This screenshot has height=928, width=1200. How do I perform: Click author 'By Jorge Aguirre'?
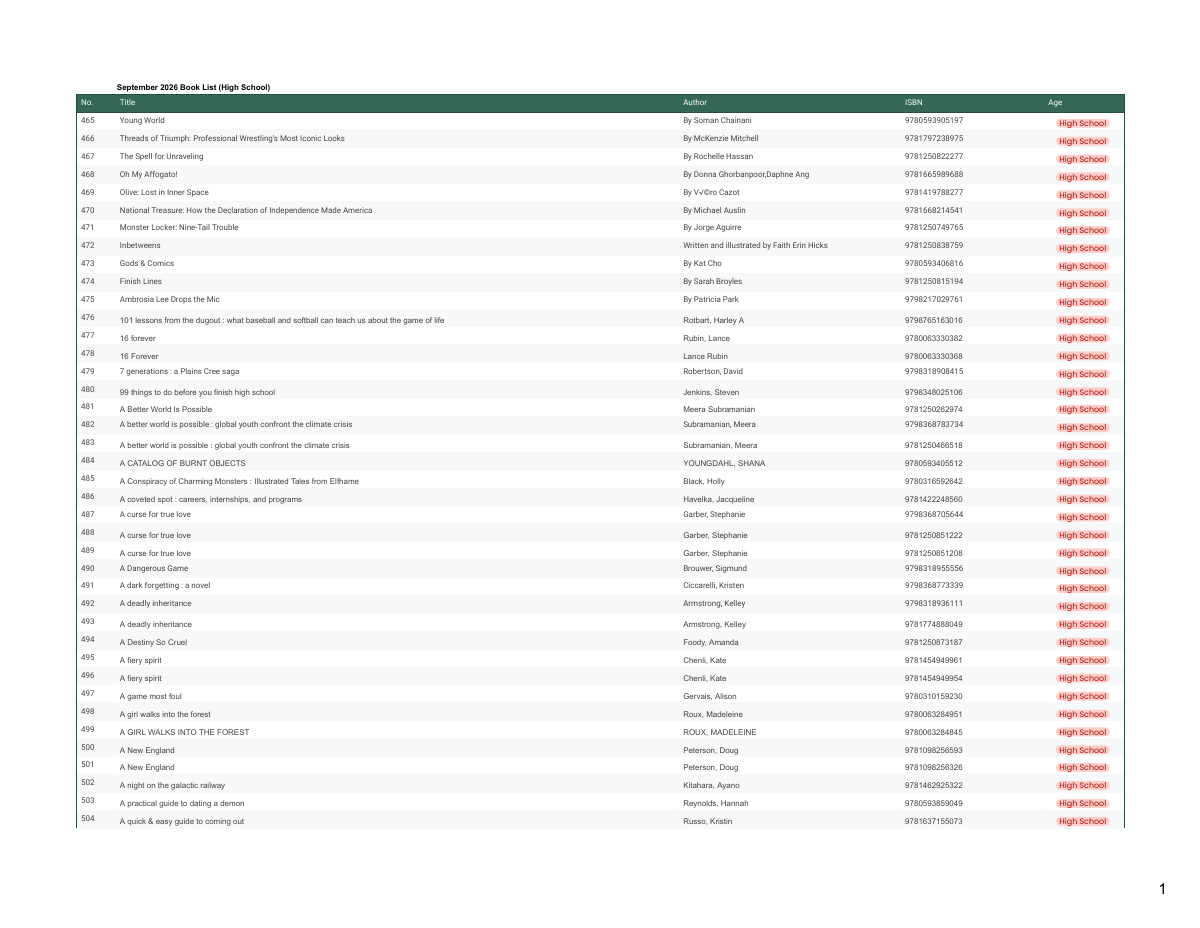[x=712, y=227]
